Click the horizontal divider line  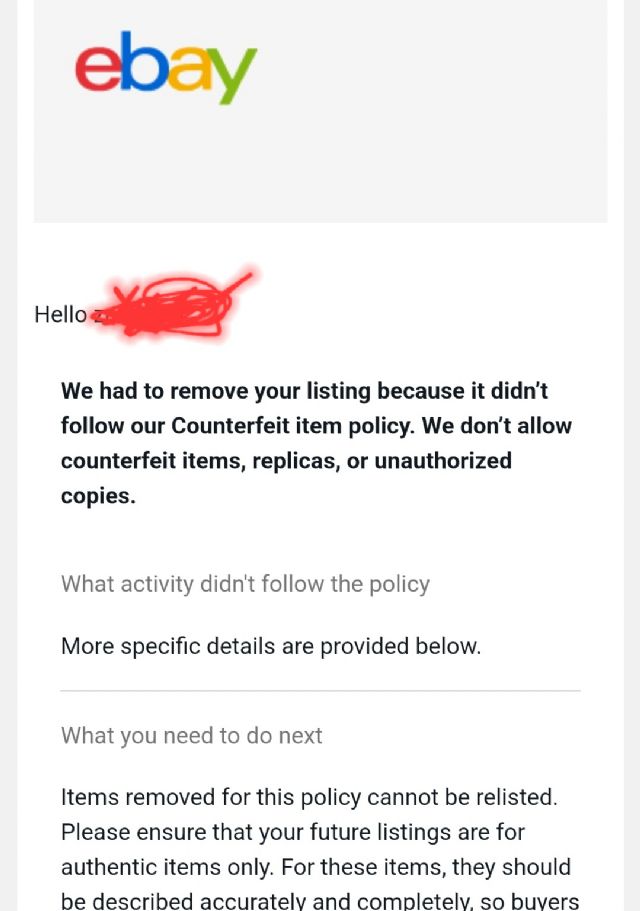click(x=320, y=691)
